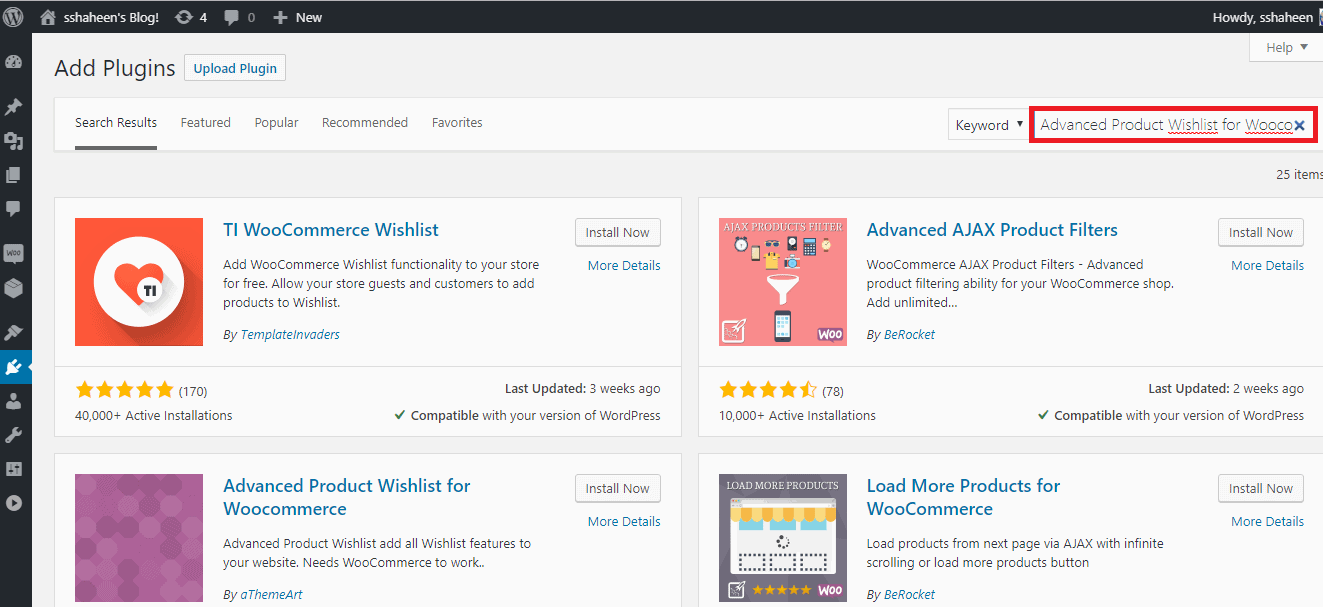This screenshot has height=607, width=1323.
Task: Open the Keyword search type dropdown
Action: [x=988, y=125]
